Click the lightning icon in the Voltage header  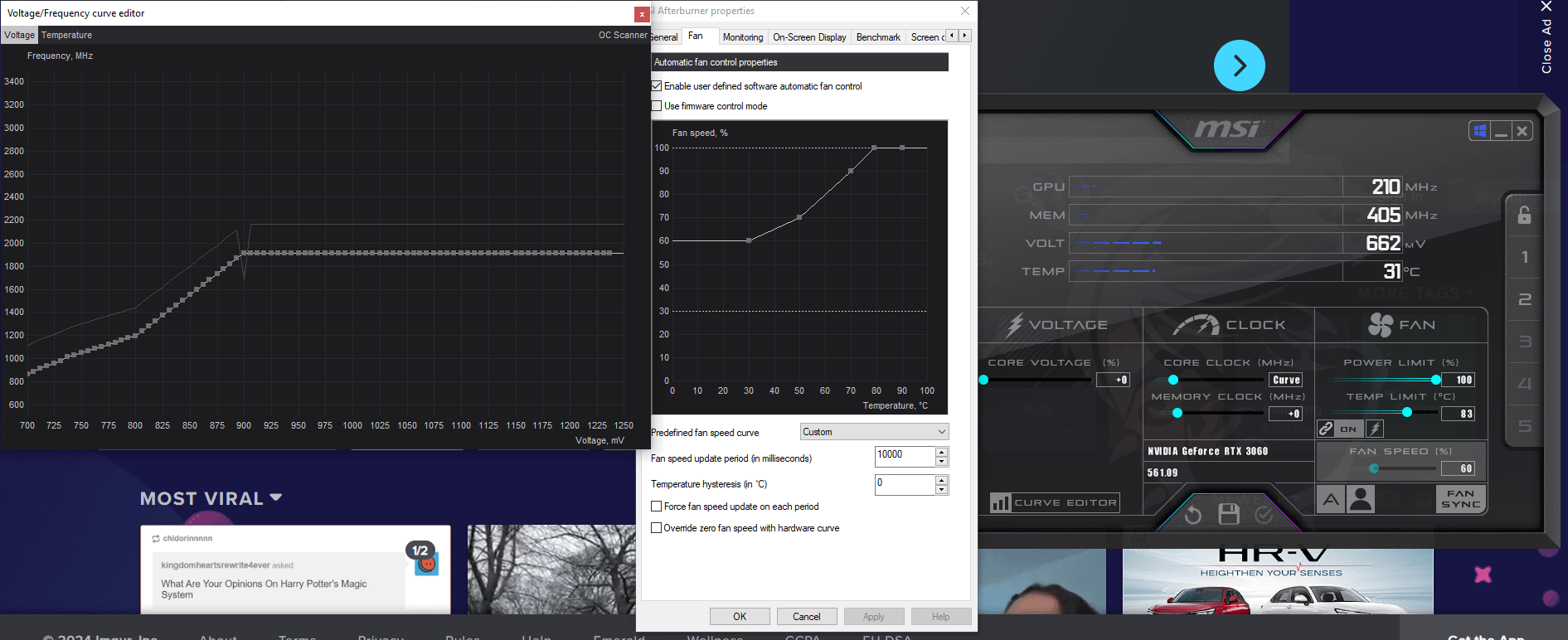(x=1014, y=325)
